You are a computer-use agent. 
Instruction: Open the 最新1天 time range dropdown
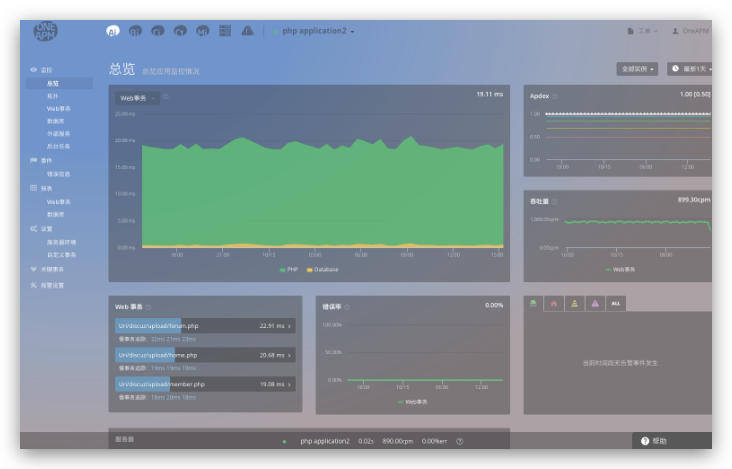(690, 69)
